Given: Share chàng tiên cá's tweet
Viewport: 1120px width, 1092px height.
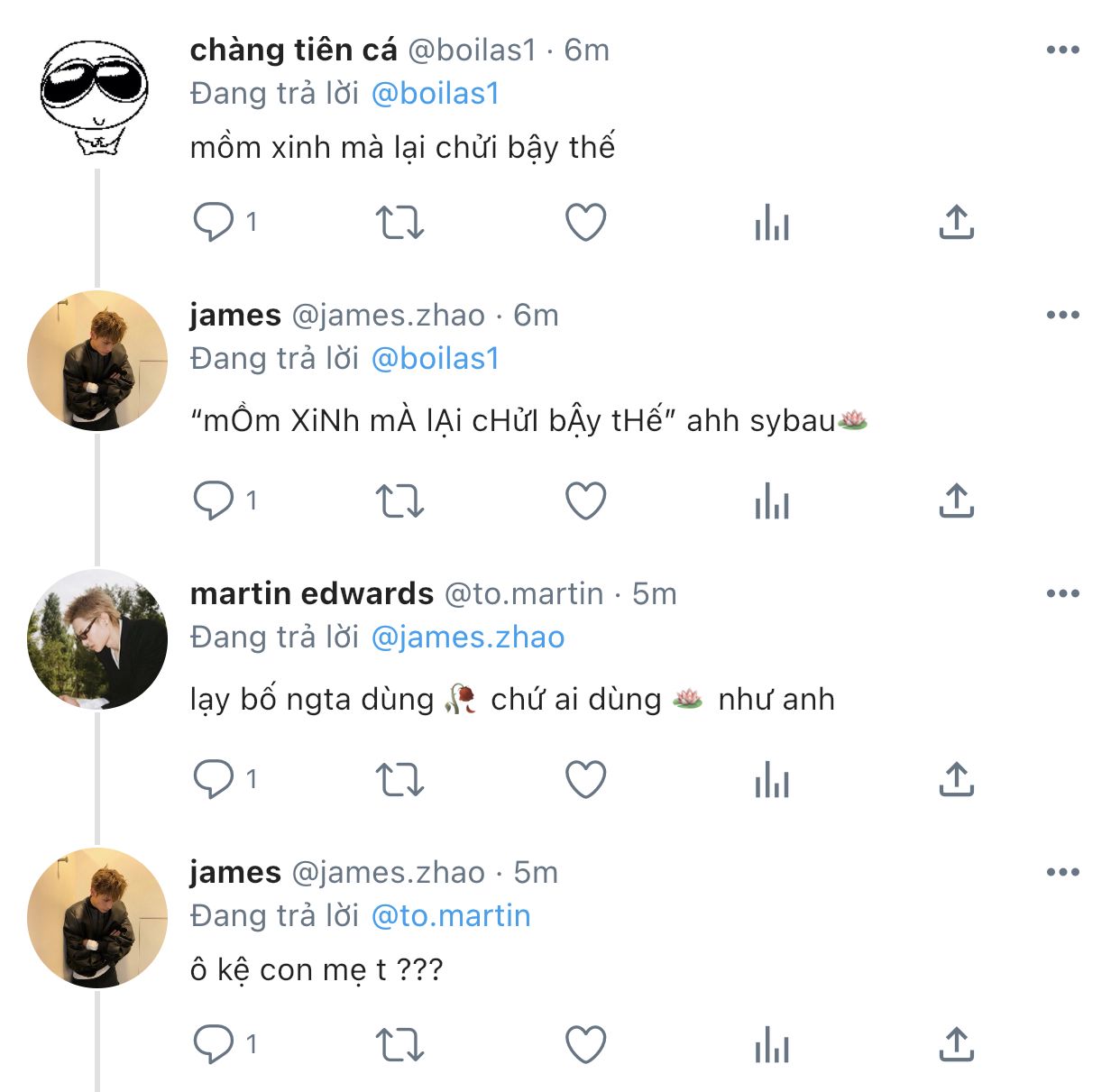Looking at the screenshot, I should tap(956, 222).
